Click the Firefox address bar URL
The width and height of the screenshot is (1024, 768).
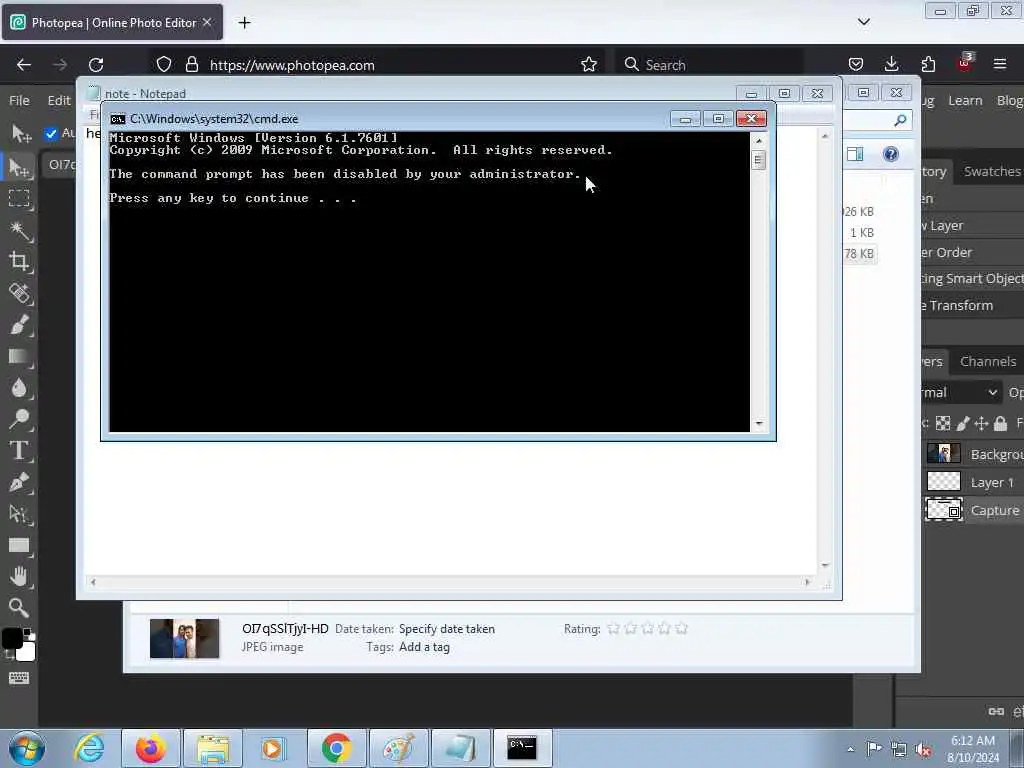tap(292, 65)
